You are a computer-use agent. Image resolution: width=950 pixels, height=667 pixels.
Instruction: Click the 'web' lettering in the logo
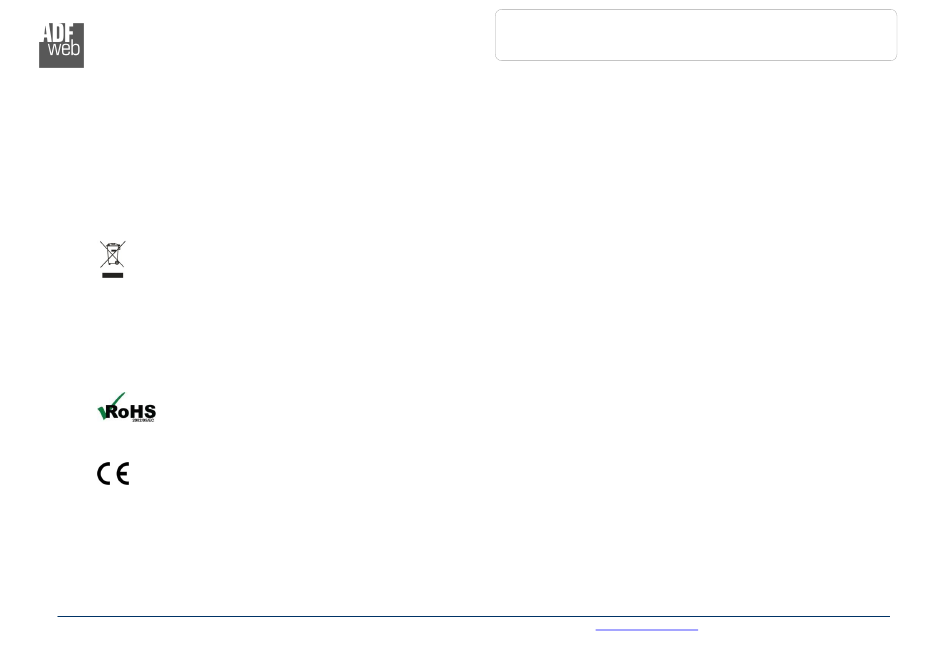[64, 48]
